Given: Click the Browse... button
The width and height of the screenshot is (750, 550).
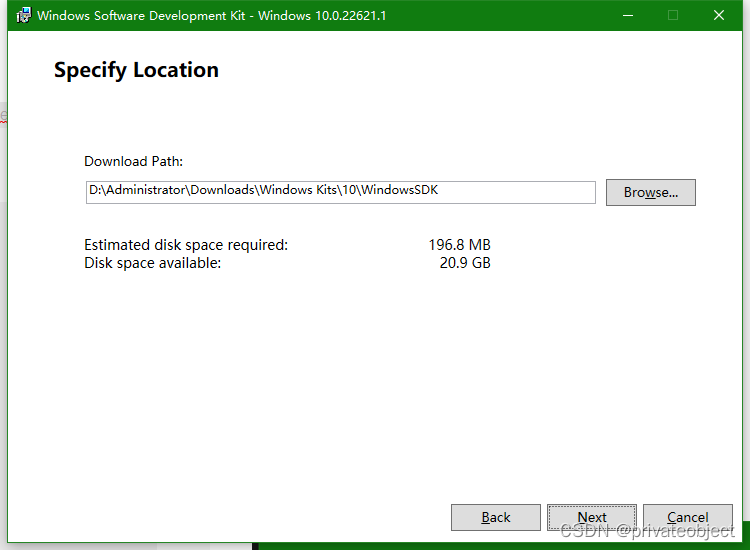Looking at the screenshot, I should click(x=651, y=192).
